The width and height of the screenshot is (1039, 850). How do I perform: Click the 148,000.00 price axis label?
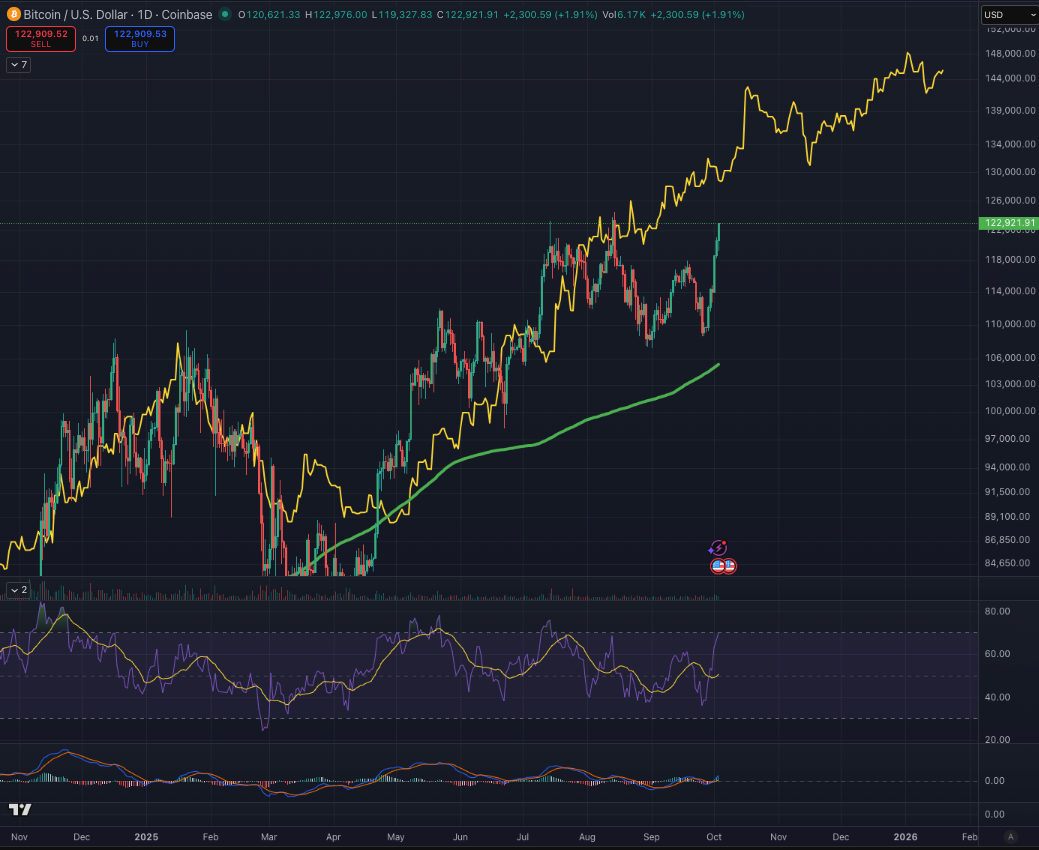(x=1011, y=54)
